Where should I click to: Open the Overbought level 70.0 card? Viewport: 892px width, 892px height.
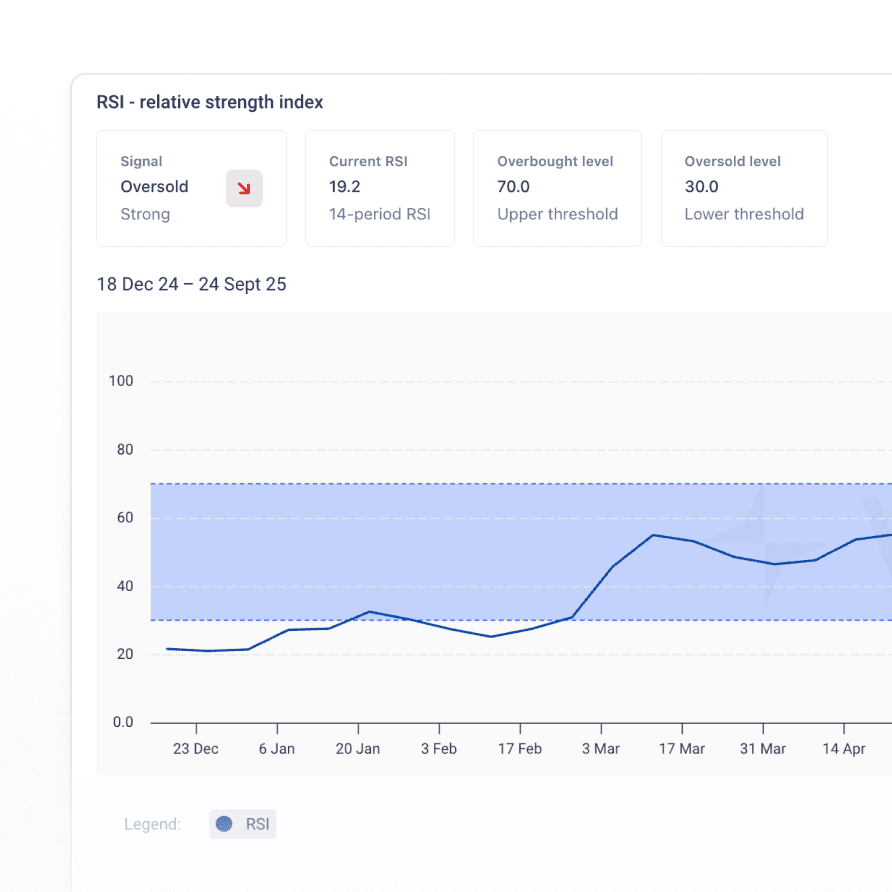pyautogui.click(x=557, y=188)
